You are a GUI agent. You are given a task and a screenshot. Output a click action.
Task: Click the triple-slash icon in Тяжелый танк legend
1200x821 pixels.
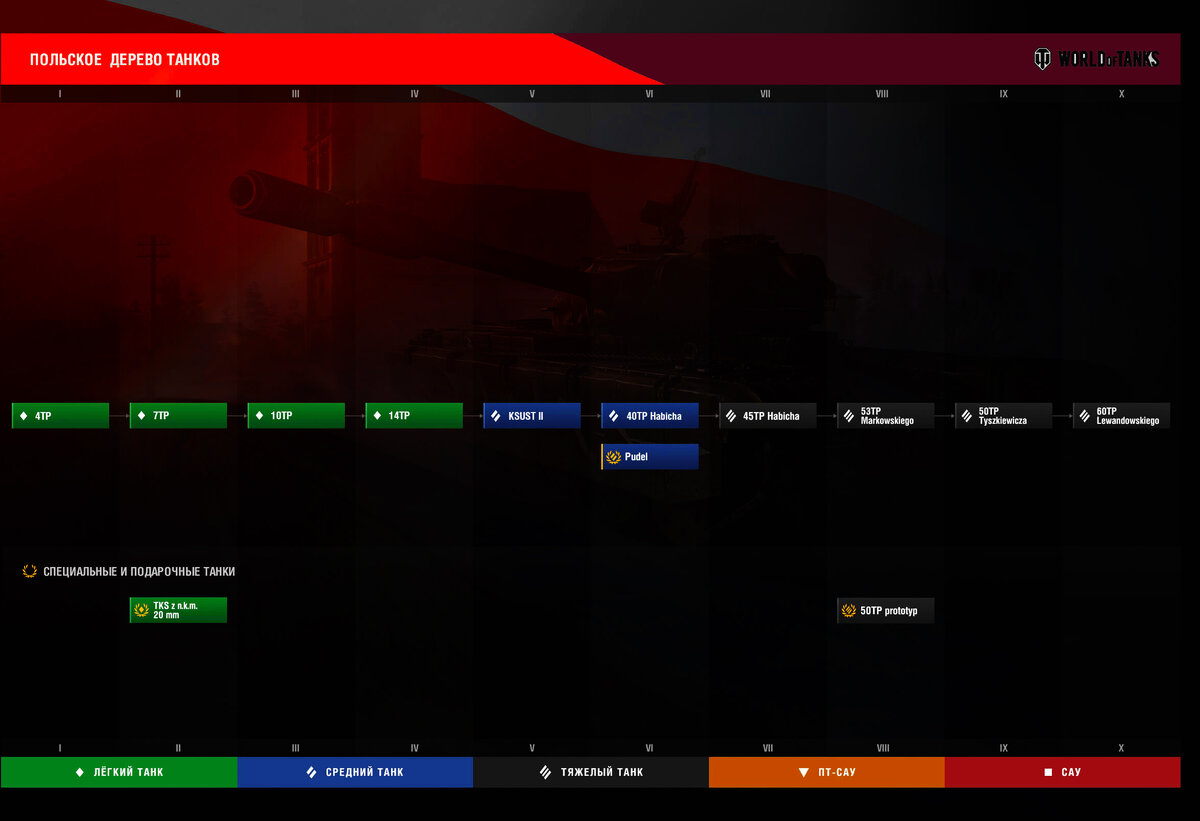coord(545,772)
